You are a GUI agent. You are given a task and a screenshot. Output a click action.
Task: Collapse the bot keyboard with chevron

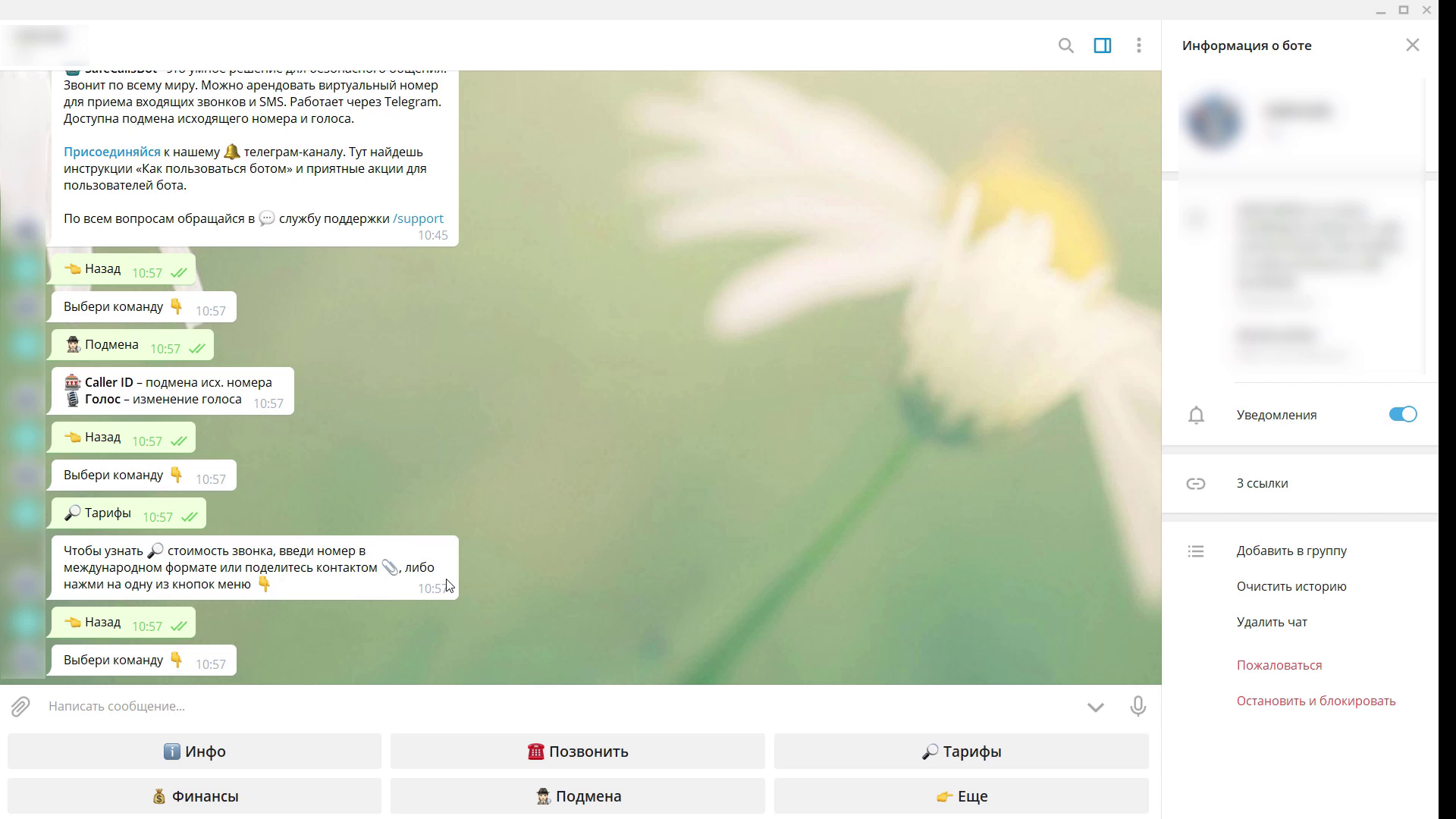(x=1095, y=707)
